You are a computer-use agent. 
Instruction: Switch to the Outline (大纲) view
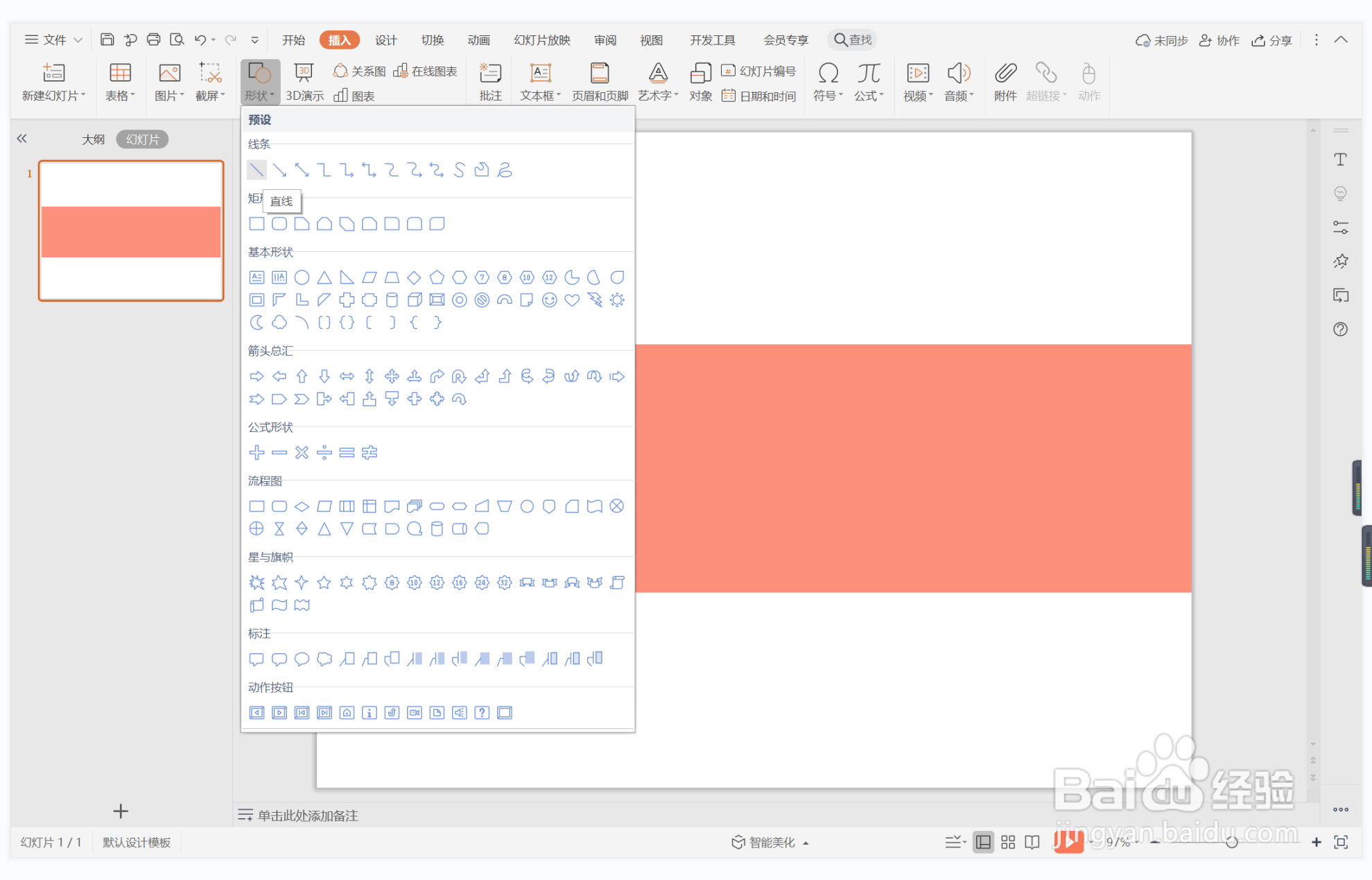pyautogui.click(x=93, y=139)
